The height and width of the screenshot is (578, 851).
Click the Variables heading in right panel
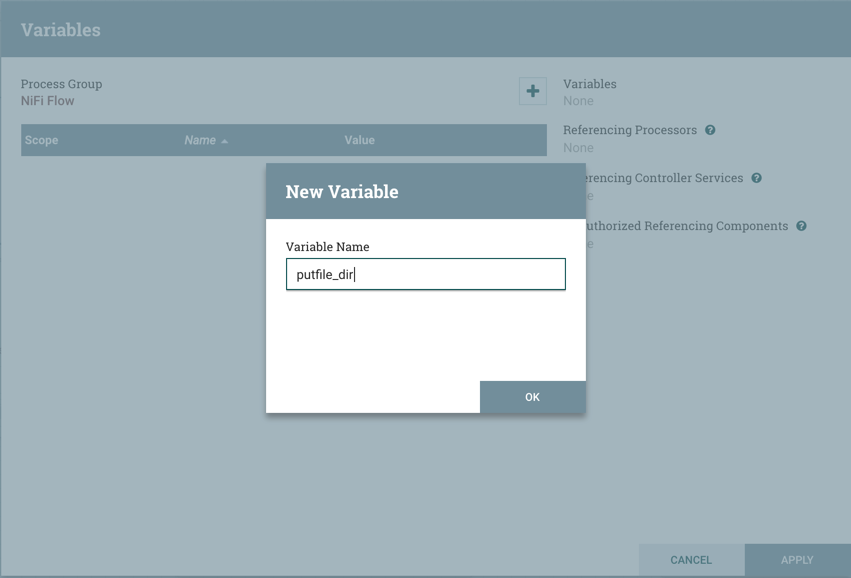click(590, 84)
